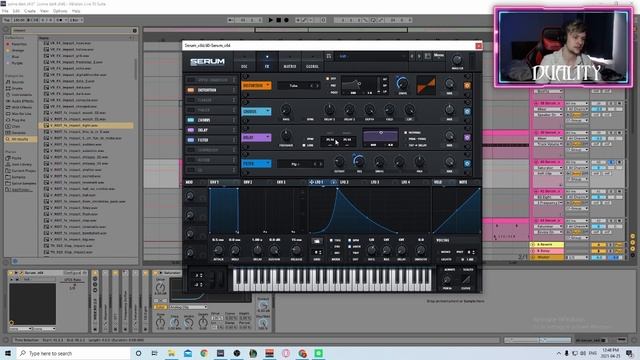This screenshot has height=360, width=640.
Task: Toggle Delay in FX rack list
Action: [191, 130]
